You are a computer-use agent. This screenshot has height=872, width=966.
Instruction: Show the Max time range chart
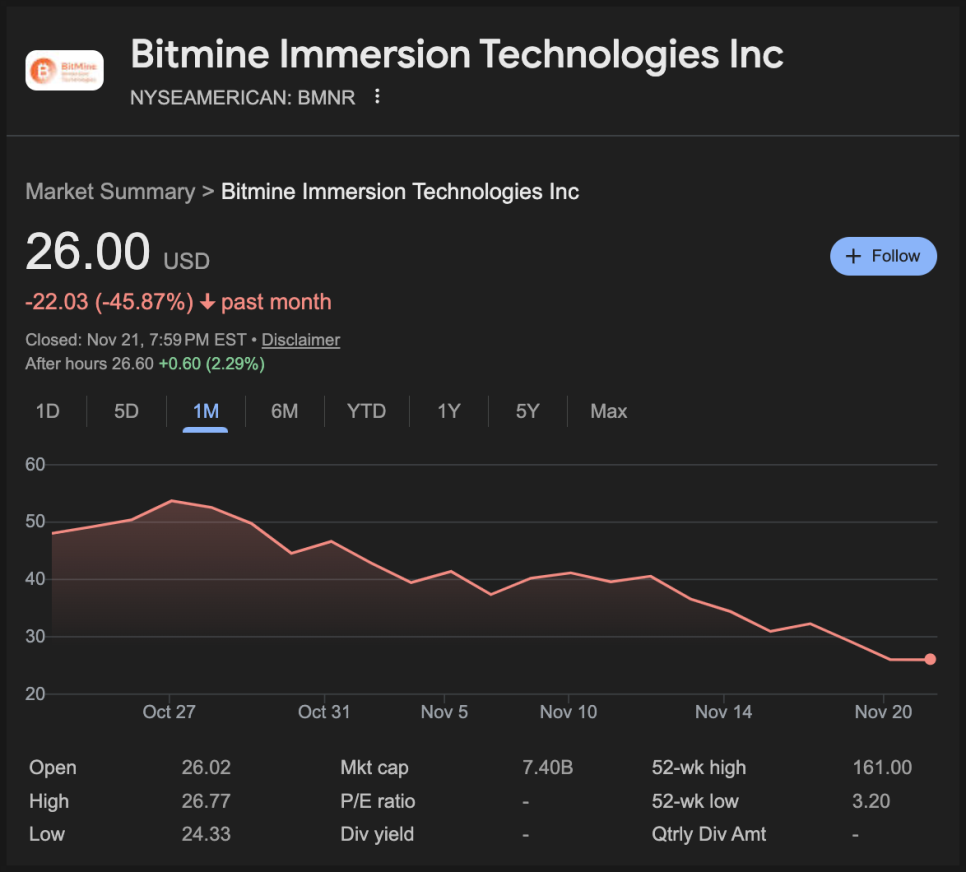click(608, 411)
